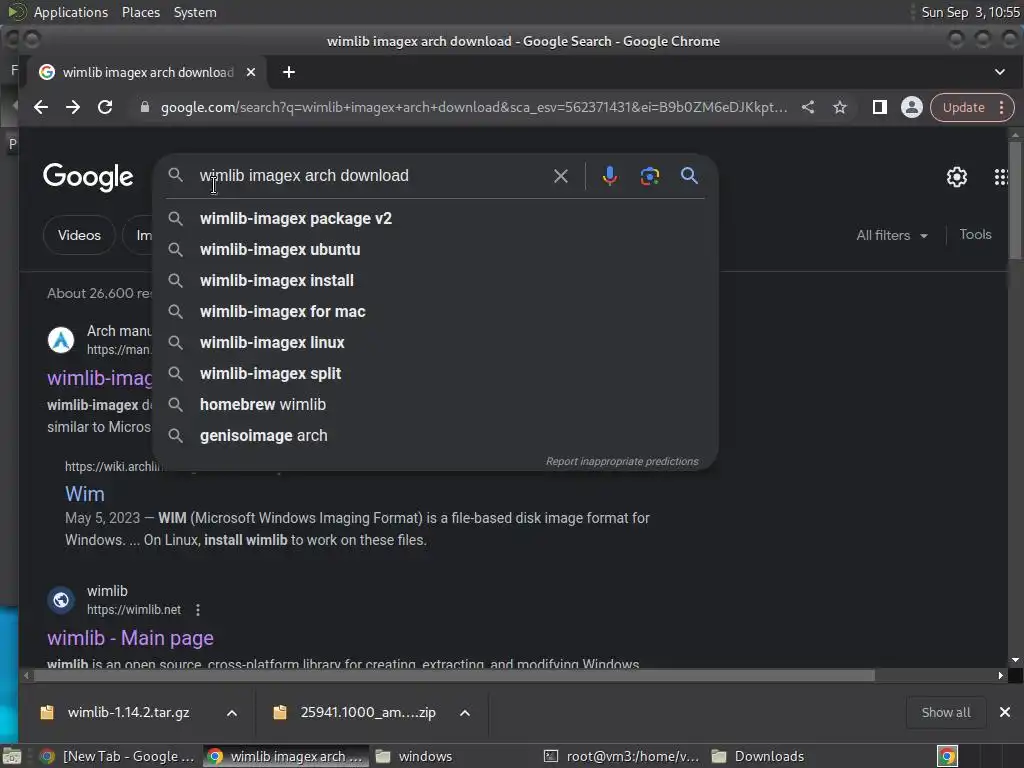This screenshot has height=768, width=1024.
Task: Open Chrome side panel
Action: [x=880, y=107]
